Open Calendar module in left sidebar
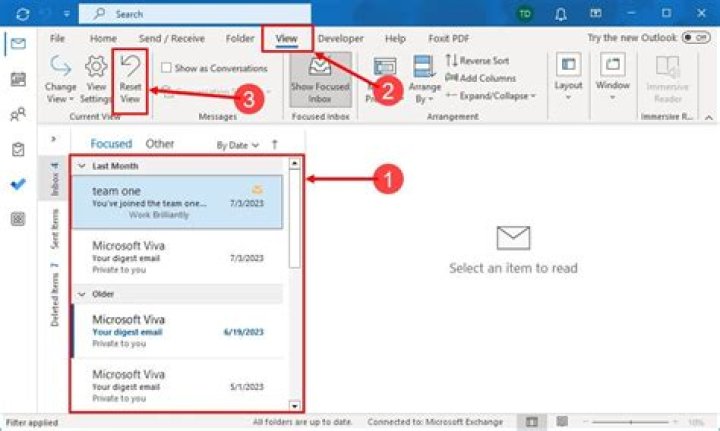This screenshot has height=431, width=720. (17, 79)
